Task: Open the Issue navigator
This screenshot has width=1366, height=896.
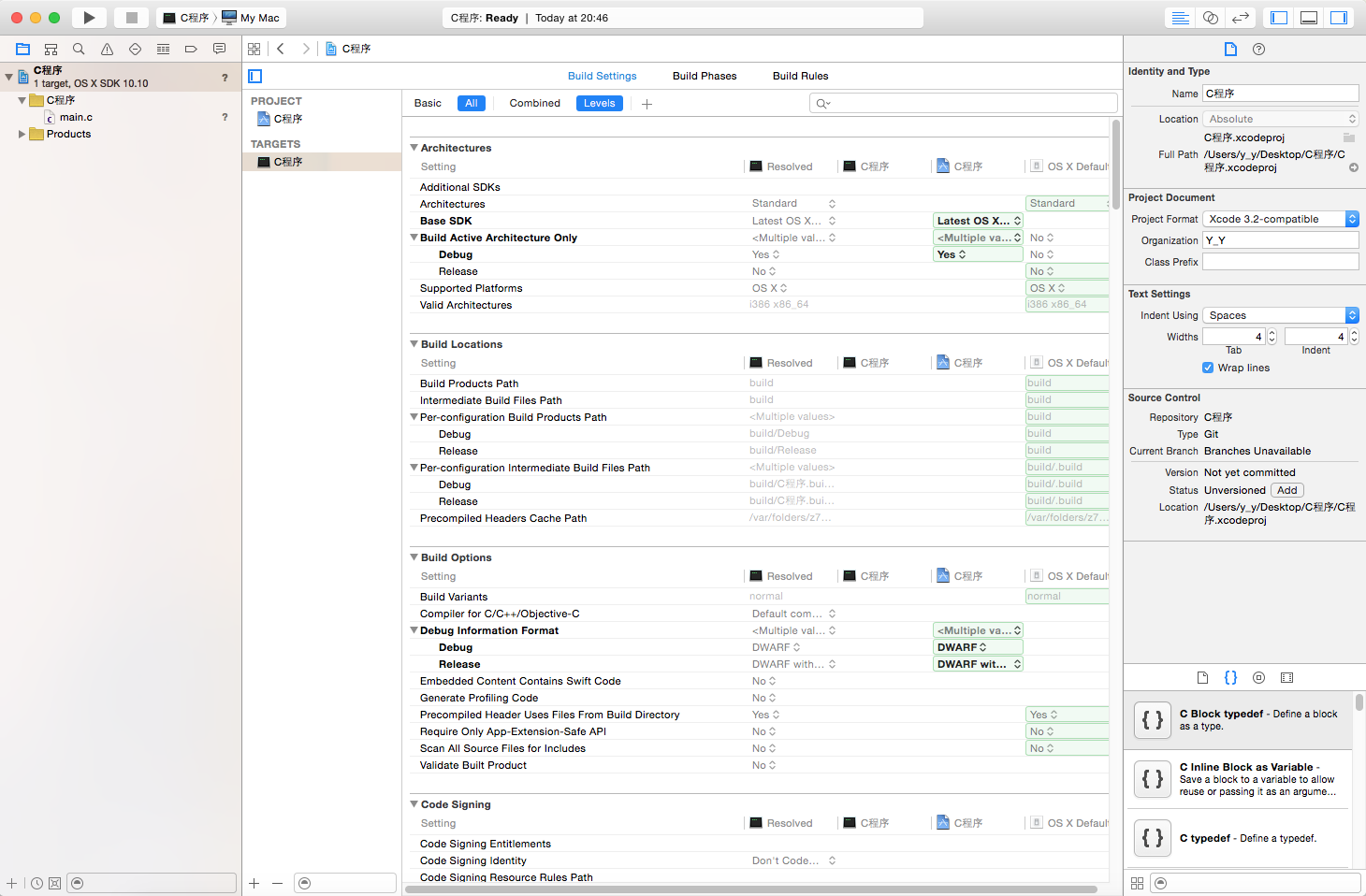Action: coord(107,49)
